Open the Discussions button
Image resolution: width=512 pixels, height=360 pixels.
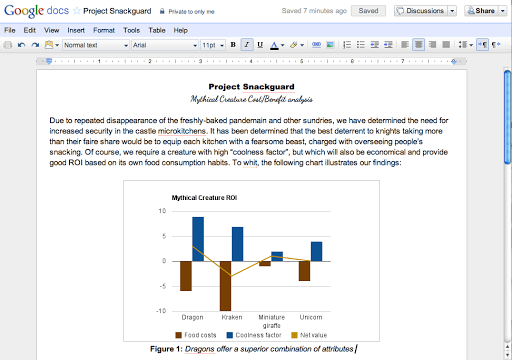[x=421, y=11]
